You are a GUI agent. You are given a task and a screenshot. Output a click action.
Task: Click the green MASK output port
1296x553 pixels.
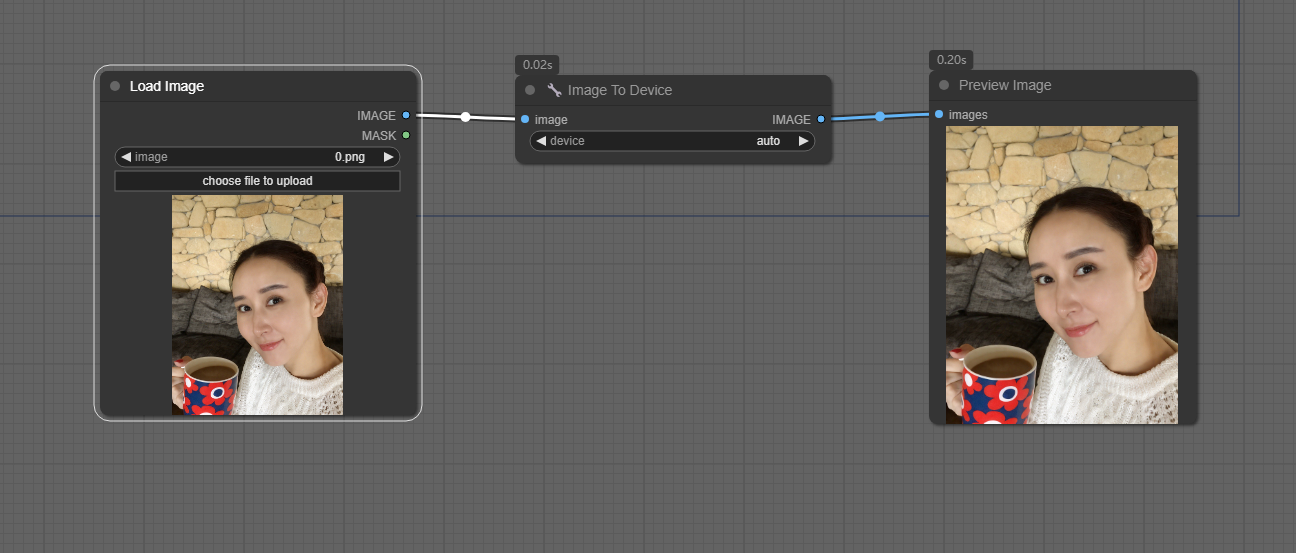tap(406, 135)
